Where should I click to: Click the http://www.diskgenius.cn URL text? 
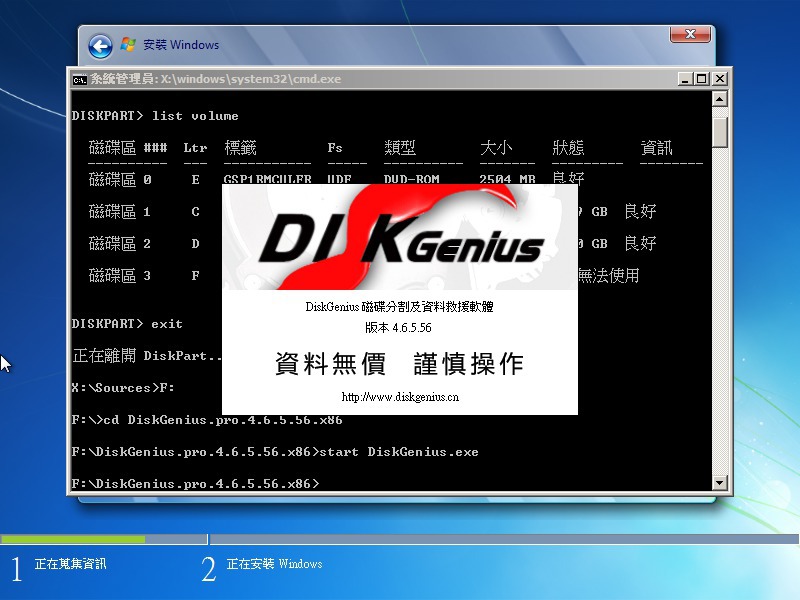(400, 397)
